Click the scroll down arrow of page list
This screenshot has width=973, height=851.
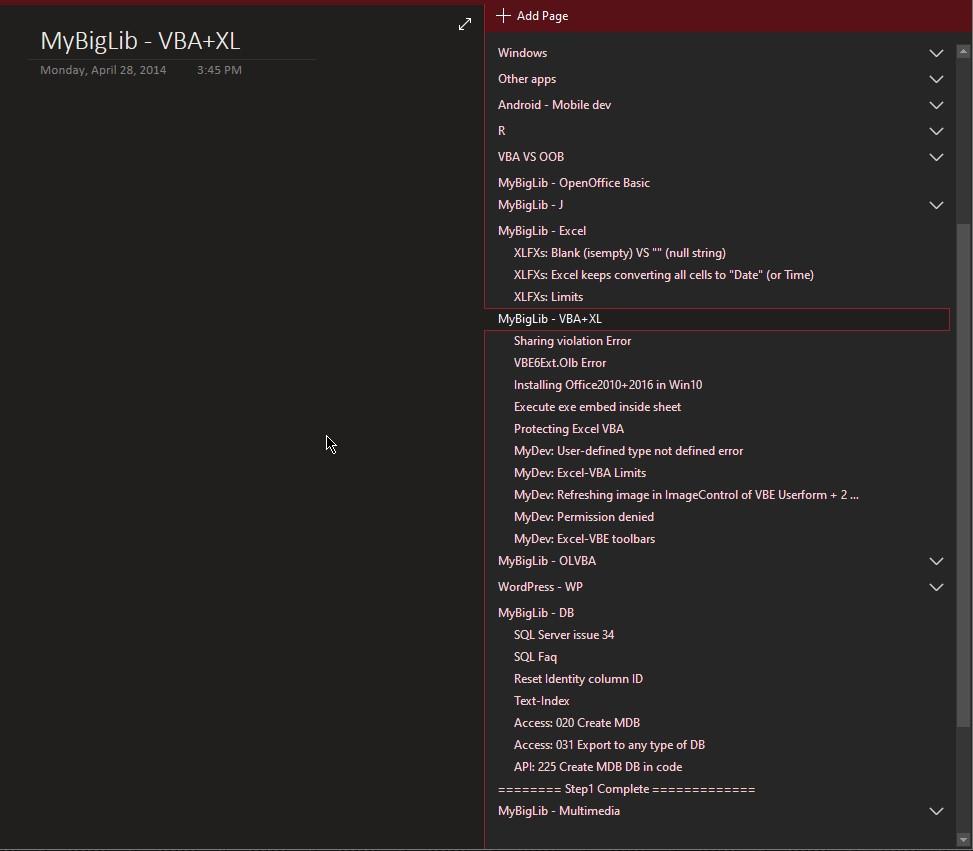pyautogui.click(x=964, y=840)
